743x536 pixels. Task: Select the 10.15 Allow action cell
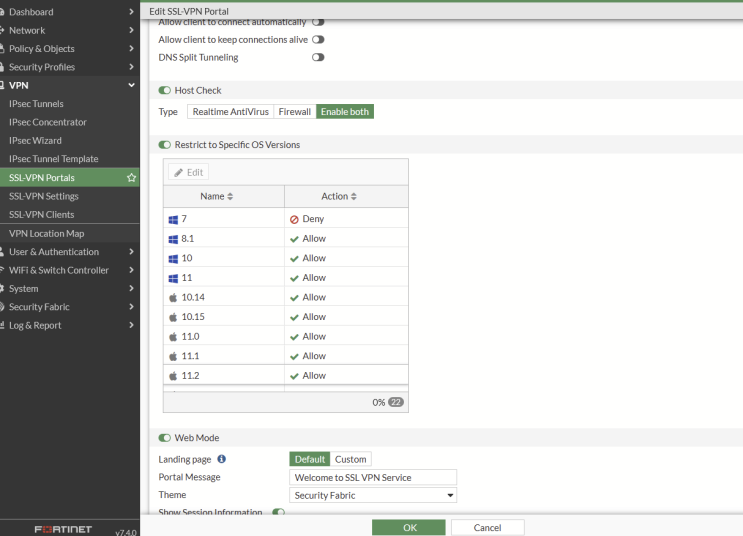[x=346, y=317]
